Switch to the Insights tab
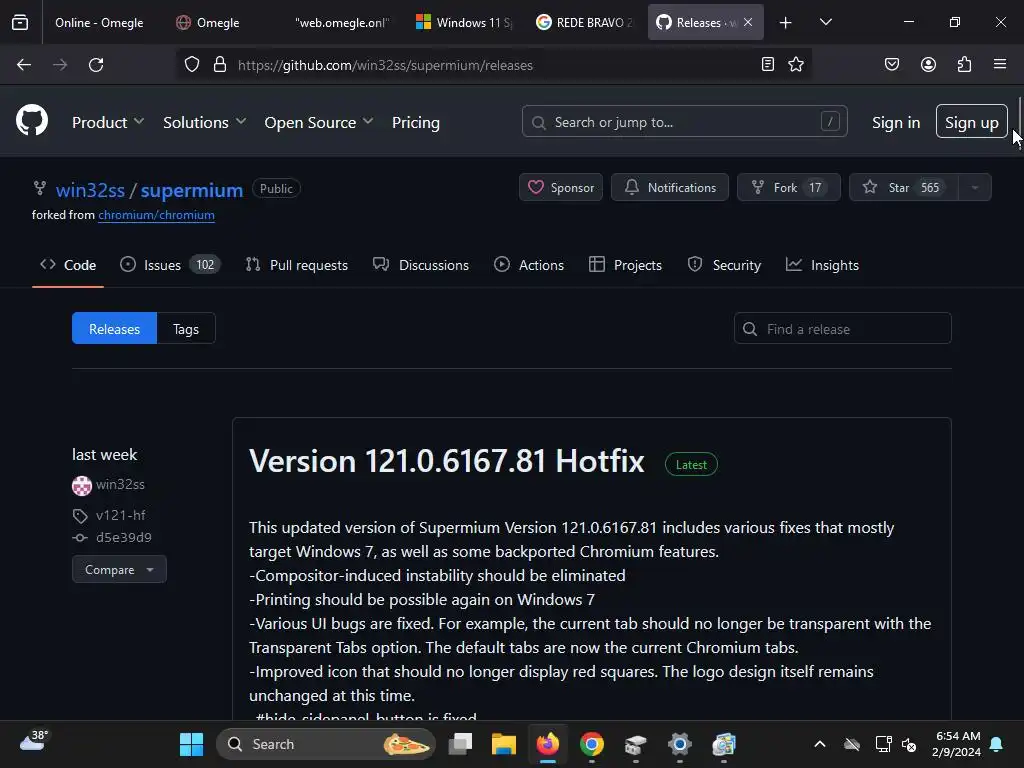The image size is (1024, 768). coord(822,265)
